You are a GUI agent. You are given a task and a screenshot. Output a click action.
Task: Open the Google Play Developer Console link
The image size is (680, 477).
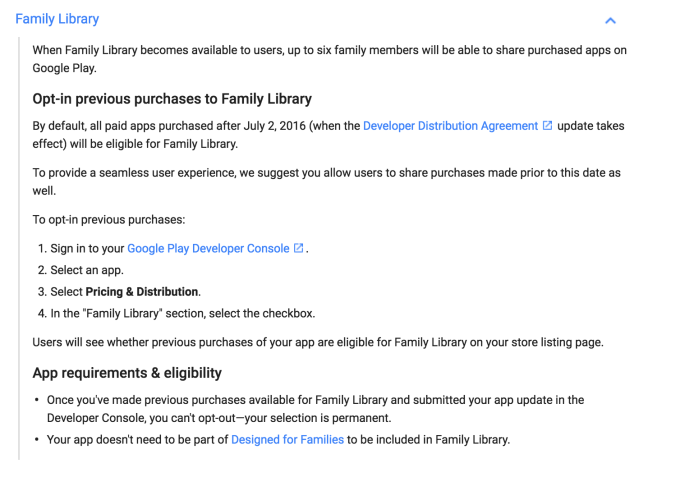pos(209,248)
